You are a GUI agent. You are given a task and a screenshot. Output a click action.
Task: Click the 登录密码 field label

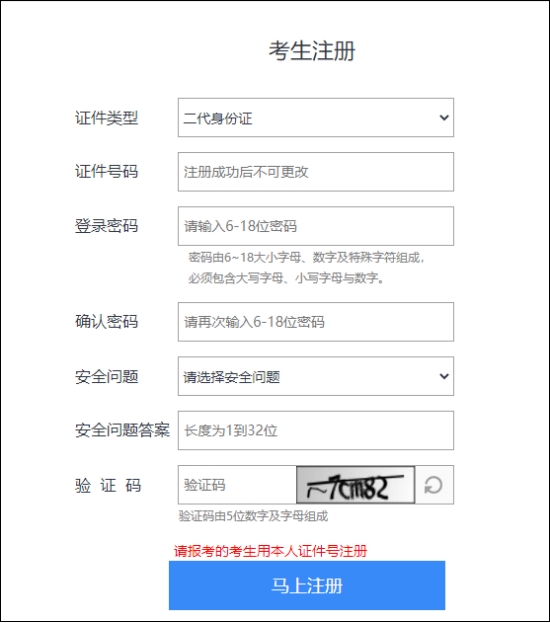point(107,226)
